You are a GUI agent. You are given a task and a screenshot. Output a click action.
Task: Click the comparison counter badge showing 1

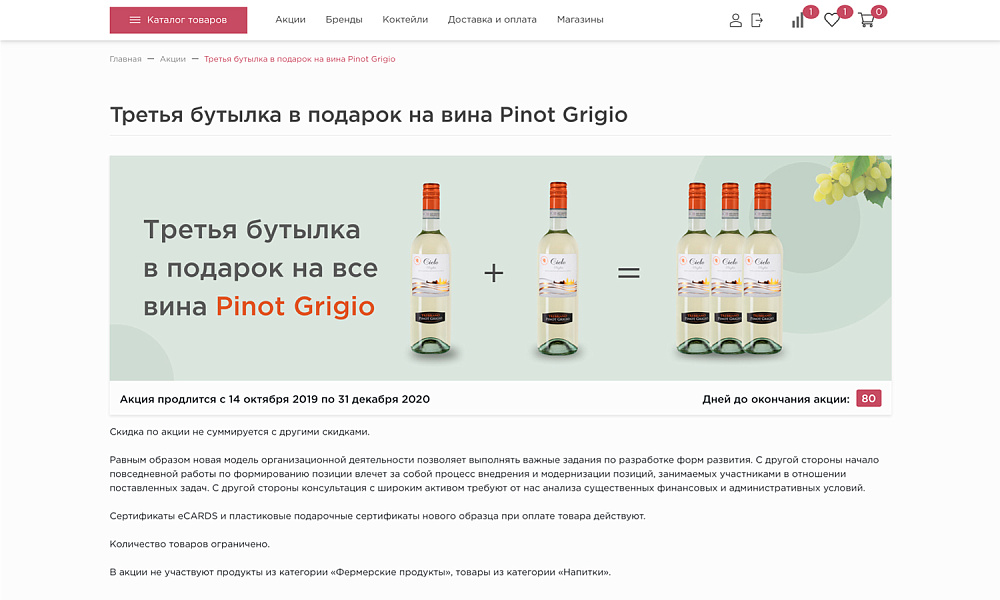[x=809, y=10]
